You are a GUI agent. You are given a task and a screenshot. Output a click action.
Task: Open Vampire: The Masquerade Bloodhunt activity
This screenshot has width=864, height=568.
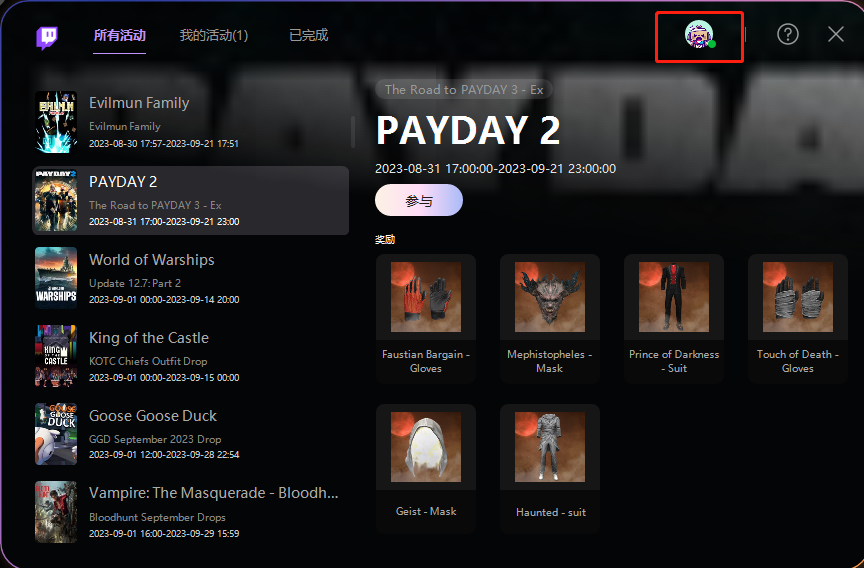191,512
